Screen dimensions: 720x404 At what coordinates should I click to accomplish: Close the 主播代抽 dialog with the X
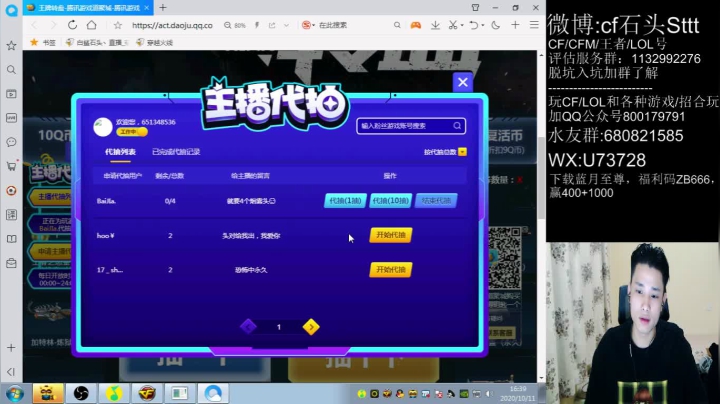[x=462, y=82]
